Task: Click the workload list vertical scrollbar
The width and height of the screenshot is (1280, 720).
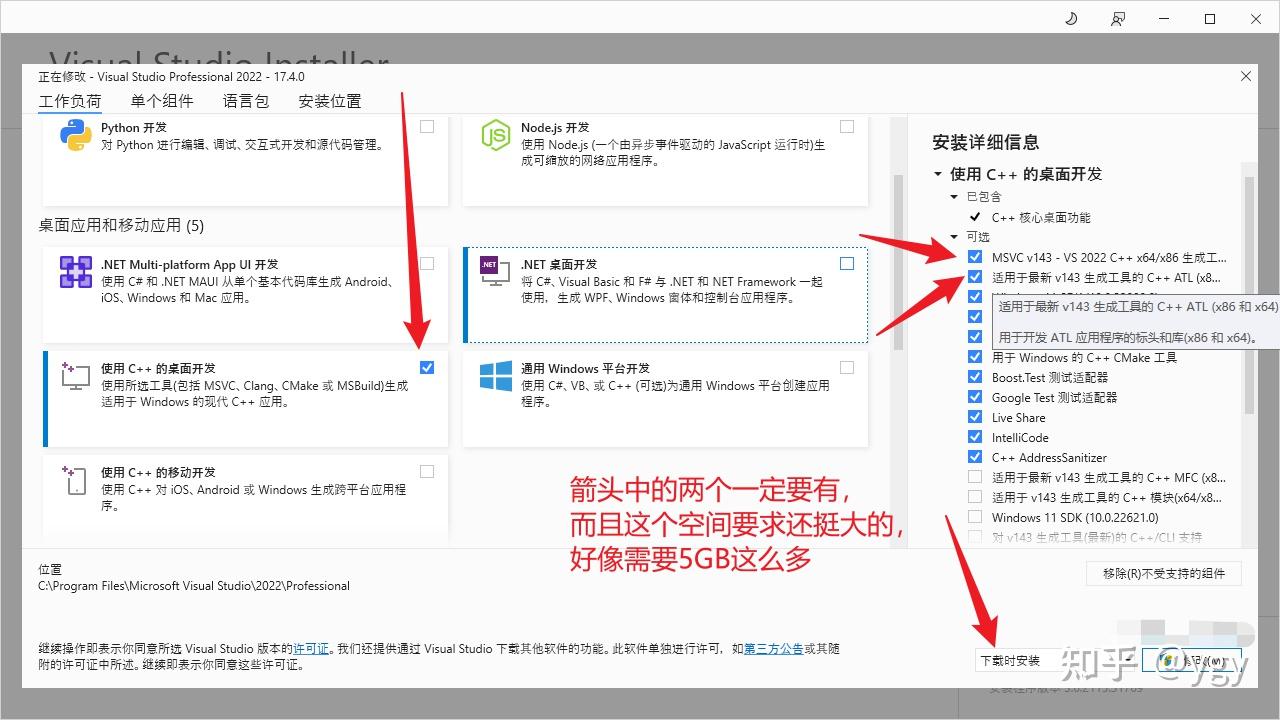Action: tap(897, 262)
